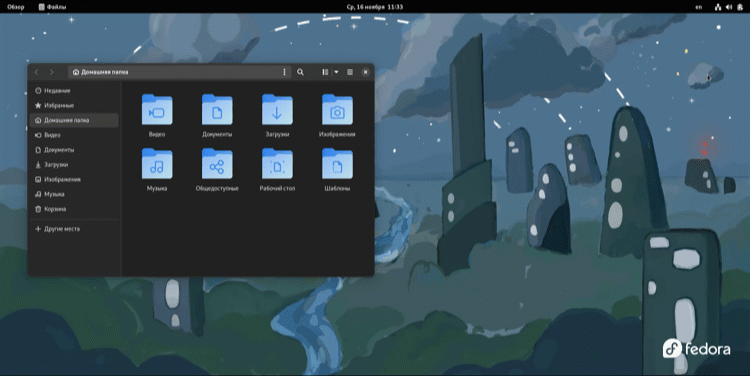The image size is (750, 376).
Task: Open the Файлы app menu
Action: [x=53, y=7]
